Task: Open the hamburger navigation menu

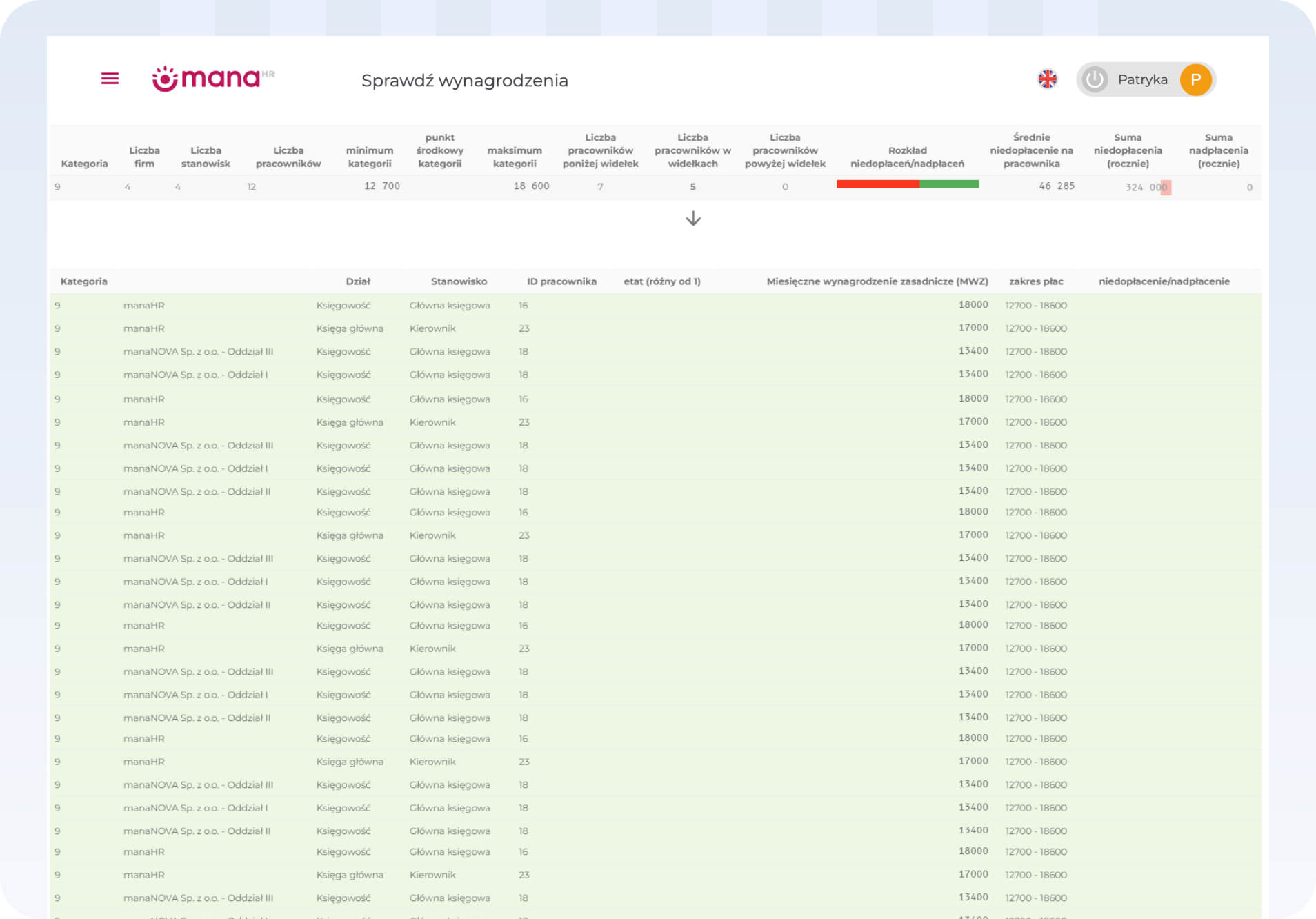Action: click(x=110, y=79)
